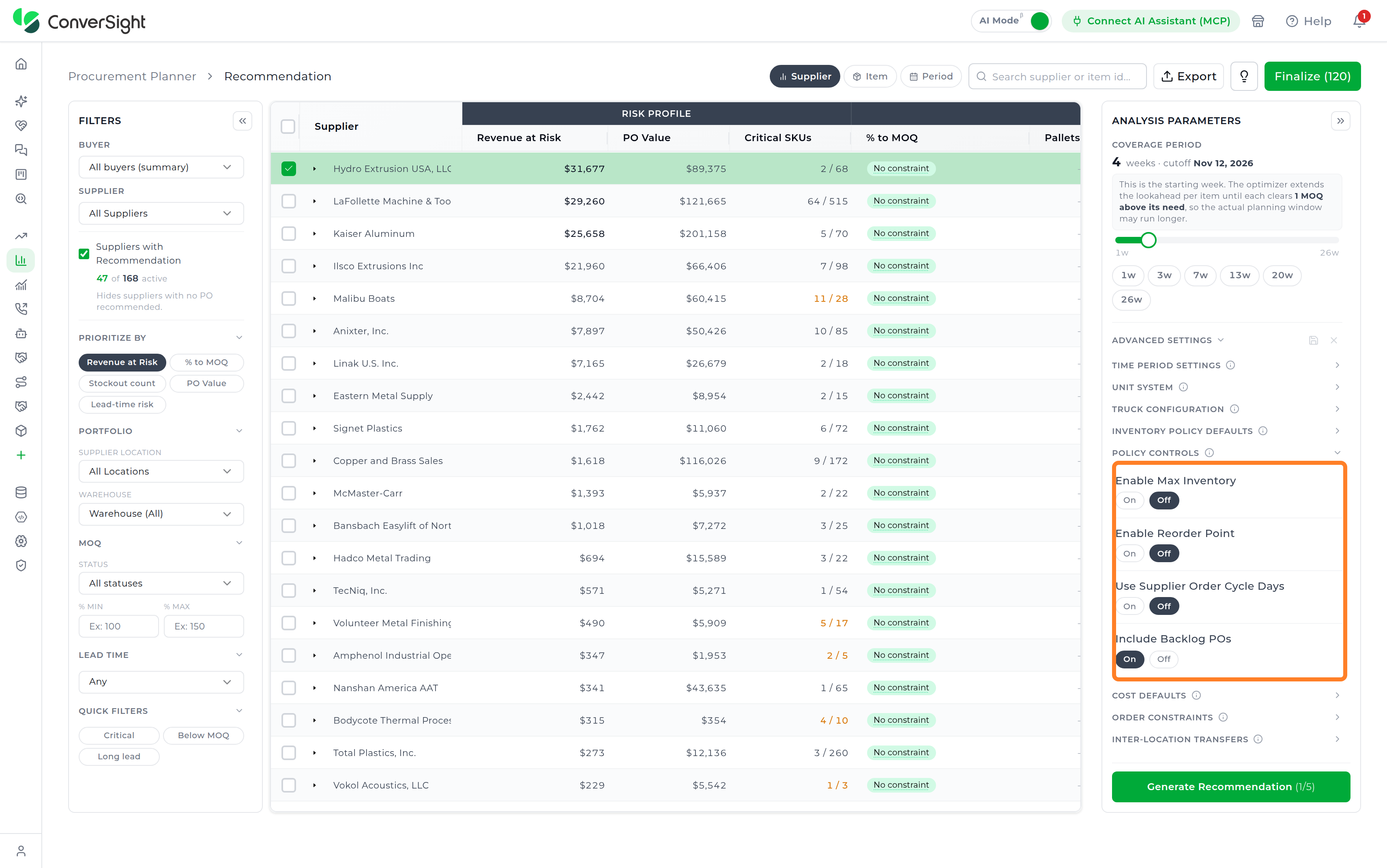Click the coverage period slider handle
Viewport: 1387px width, 868px height.
1148,241
